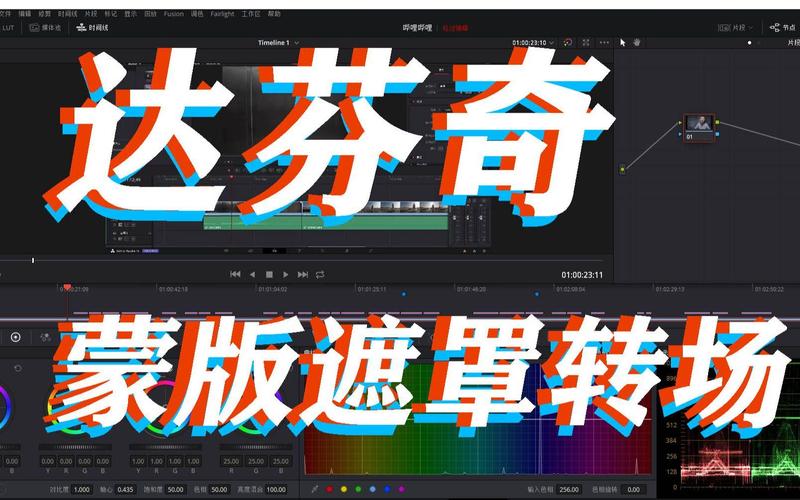Open the 帮助 menu

click(274, 14)
